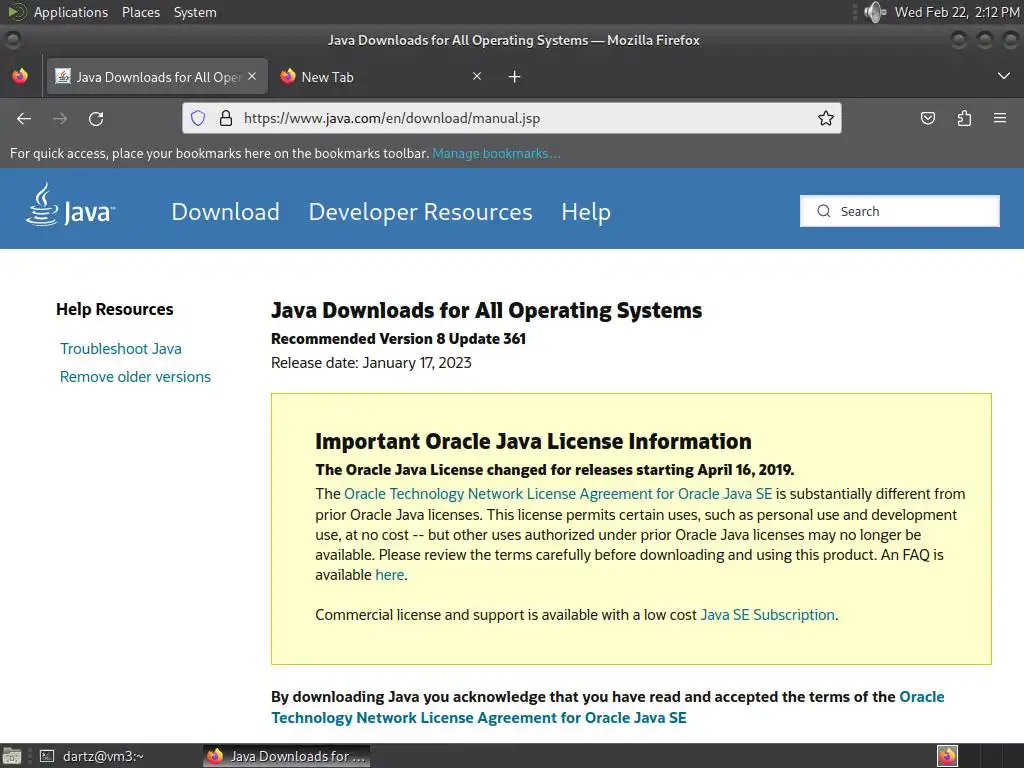This screenshot has height=768, width=1024.
Task: Save page to Pocket icon
Action: click(927, 118)
